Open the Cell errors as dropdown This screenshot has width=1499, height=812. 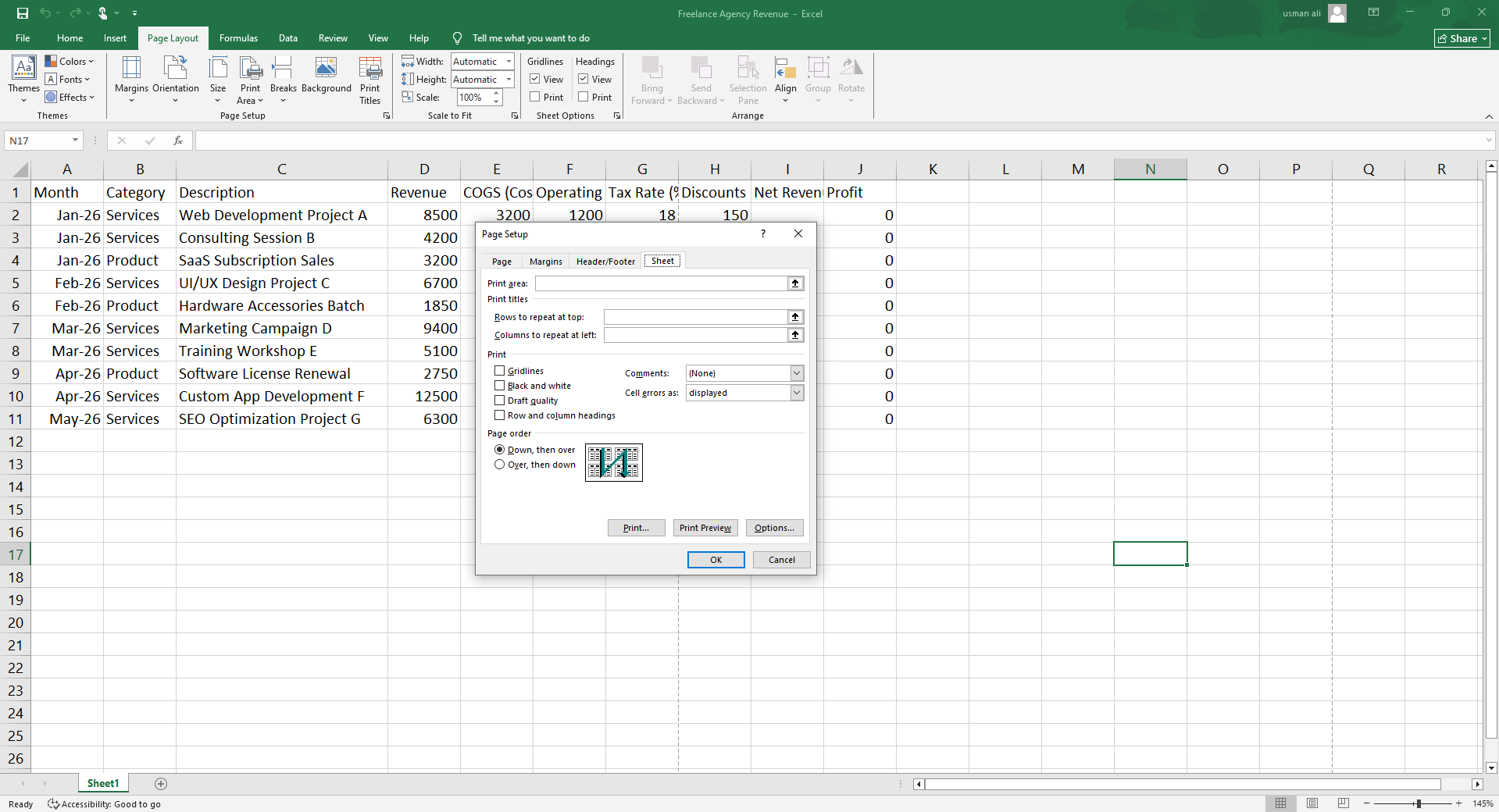tap(797, 393)
